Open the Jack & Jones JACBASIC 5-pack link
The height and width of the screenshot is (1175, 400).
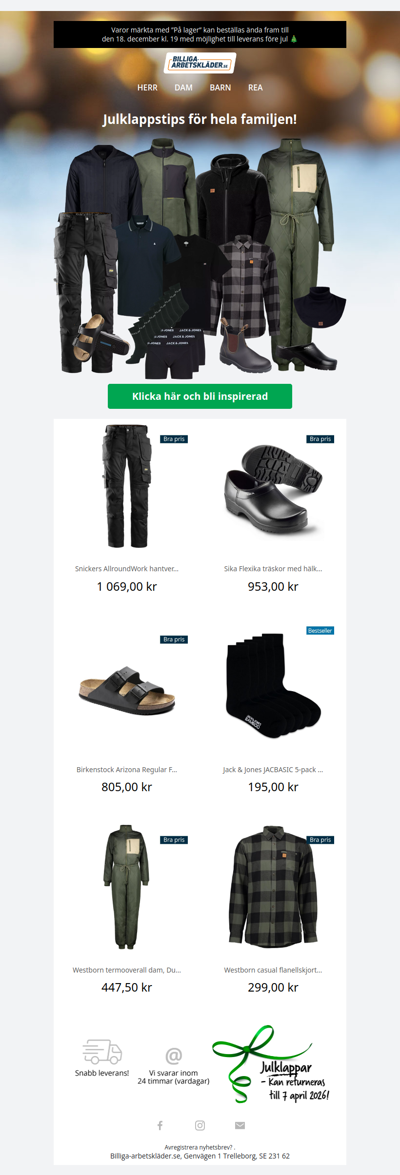(x=273, y=770)
